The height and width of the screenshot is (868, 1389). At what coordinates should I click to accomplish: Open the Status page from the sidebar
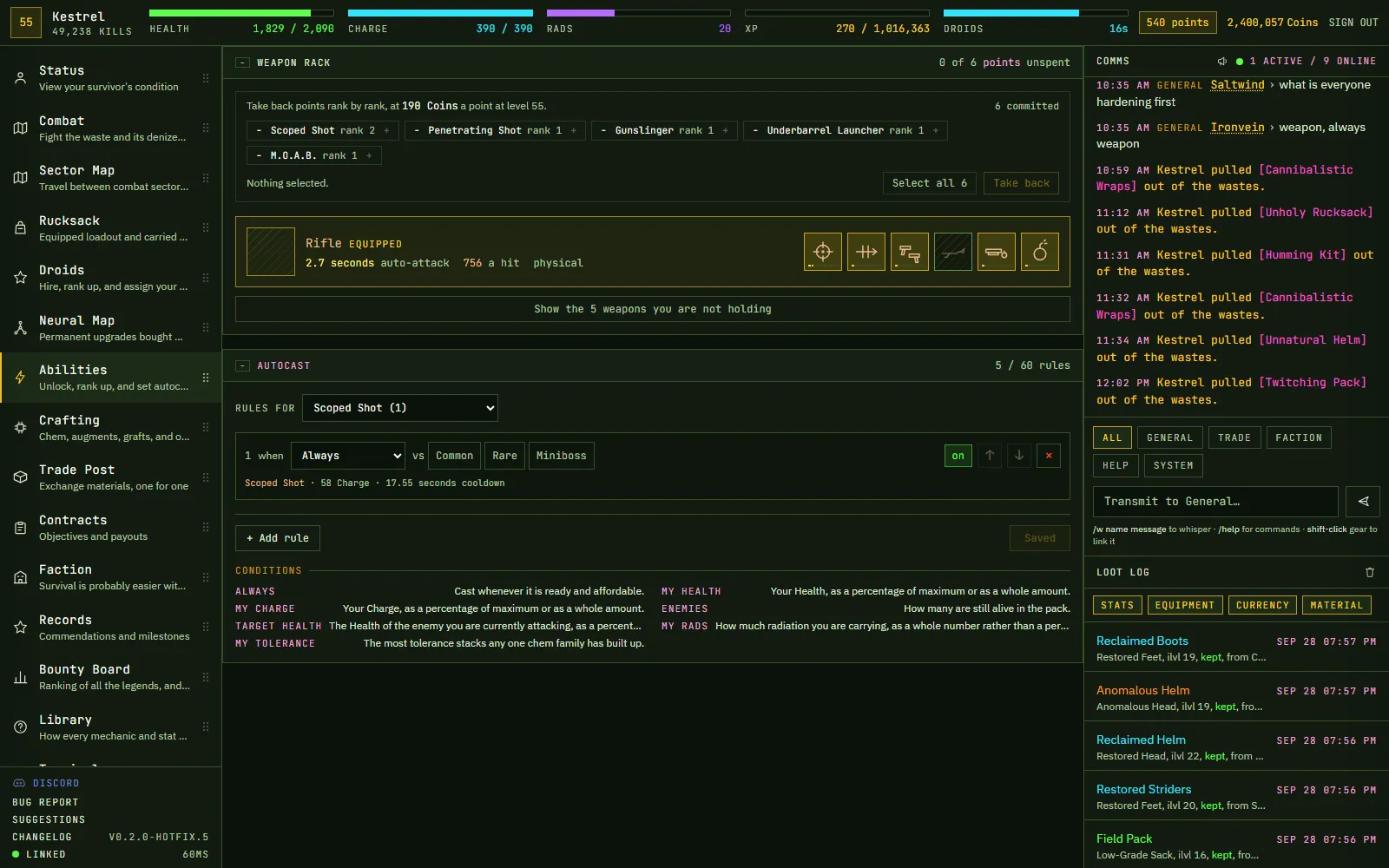click(x=110, y=78)
